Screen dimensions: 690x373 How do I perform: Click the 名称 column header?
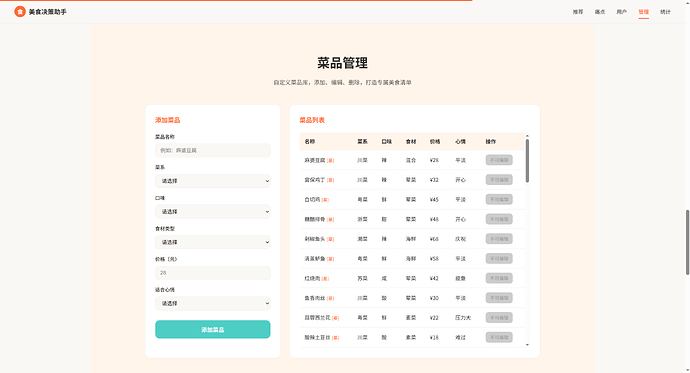(310, 142)
